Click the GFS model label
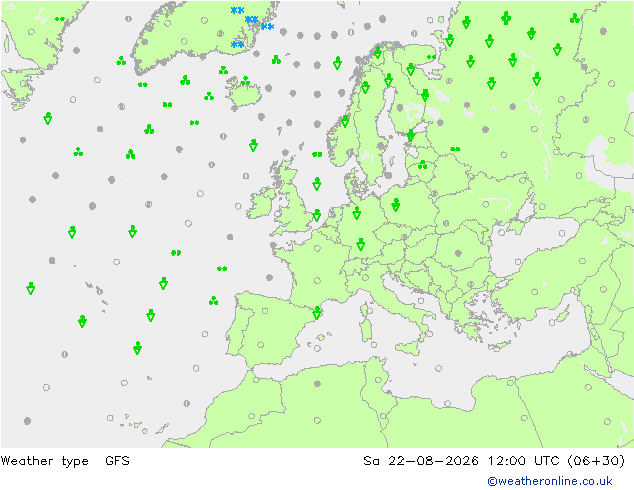The height and width of the screenshot is (490, 634). tap(117, 460)
